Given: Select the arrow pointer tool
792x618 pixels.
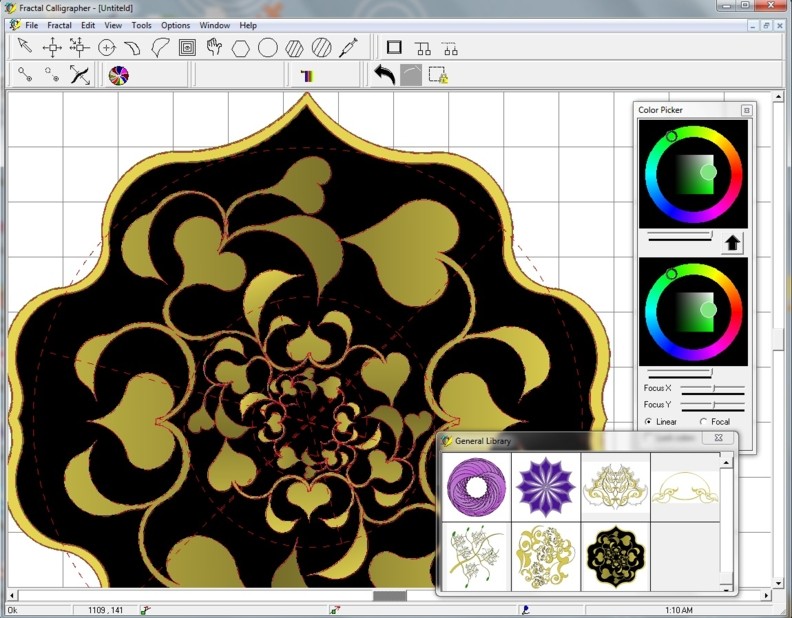Looking at the screenshot, I should click(x=24, y=47).
